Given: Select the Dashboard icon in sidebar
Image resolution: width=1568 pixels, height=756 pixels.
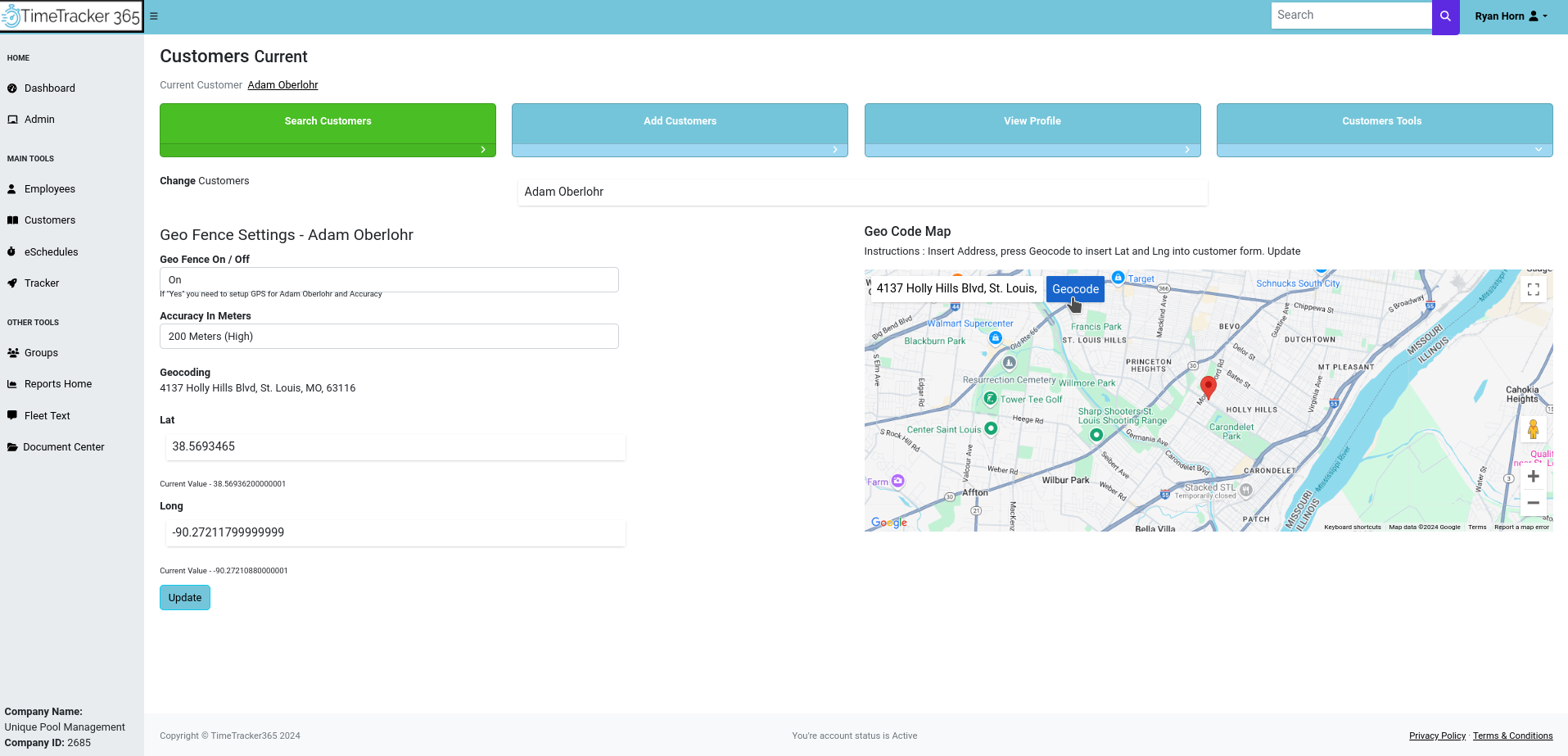Looking at the screenshot, I should pyautogui.click(x=11, y=88).
